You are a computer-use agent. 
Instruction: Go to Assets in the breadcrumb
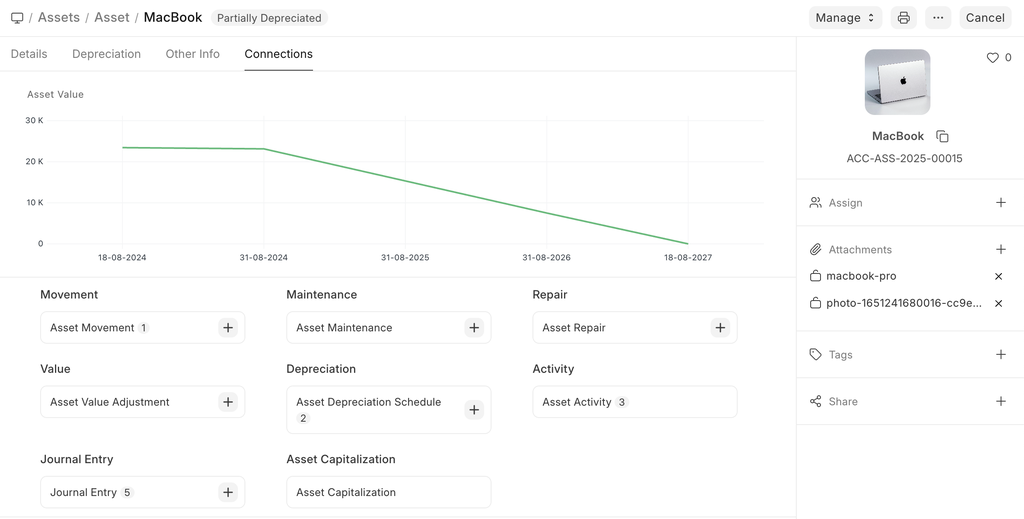tap(59, 18)
